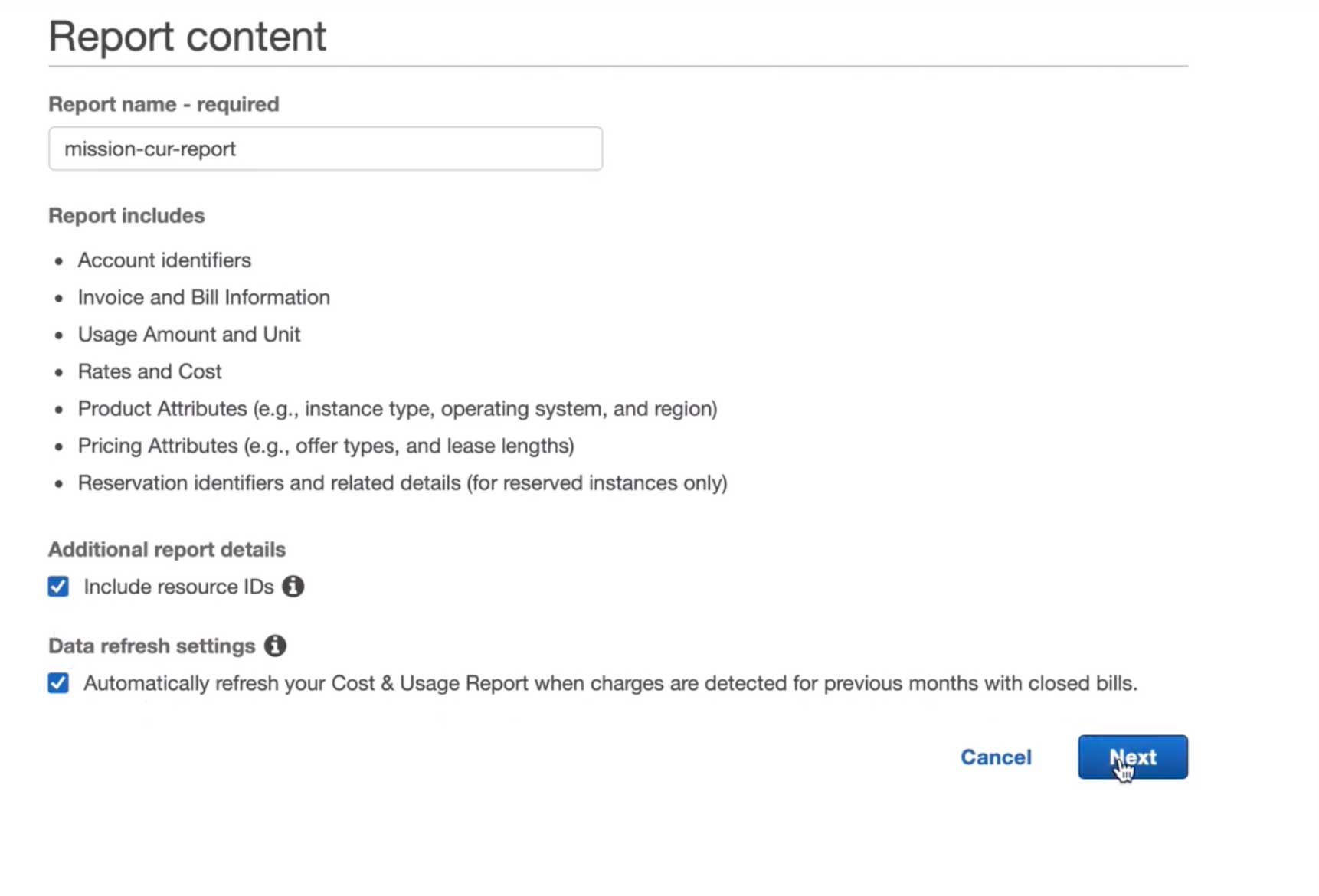Click the Next button

click(x=1132, y=757)
